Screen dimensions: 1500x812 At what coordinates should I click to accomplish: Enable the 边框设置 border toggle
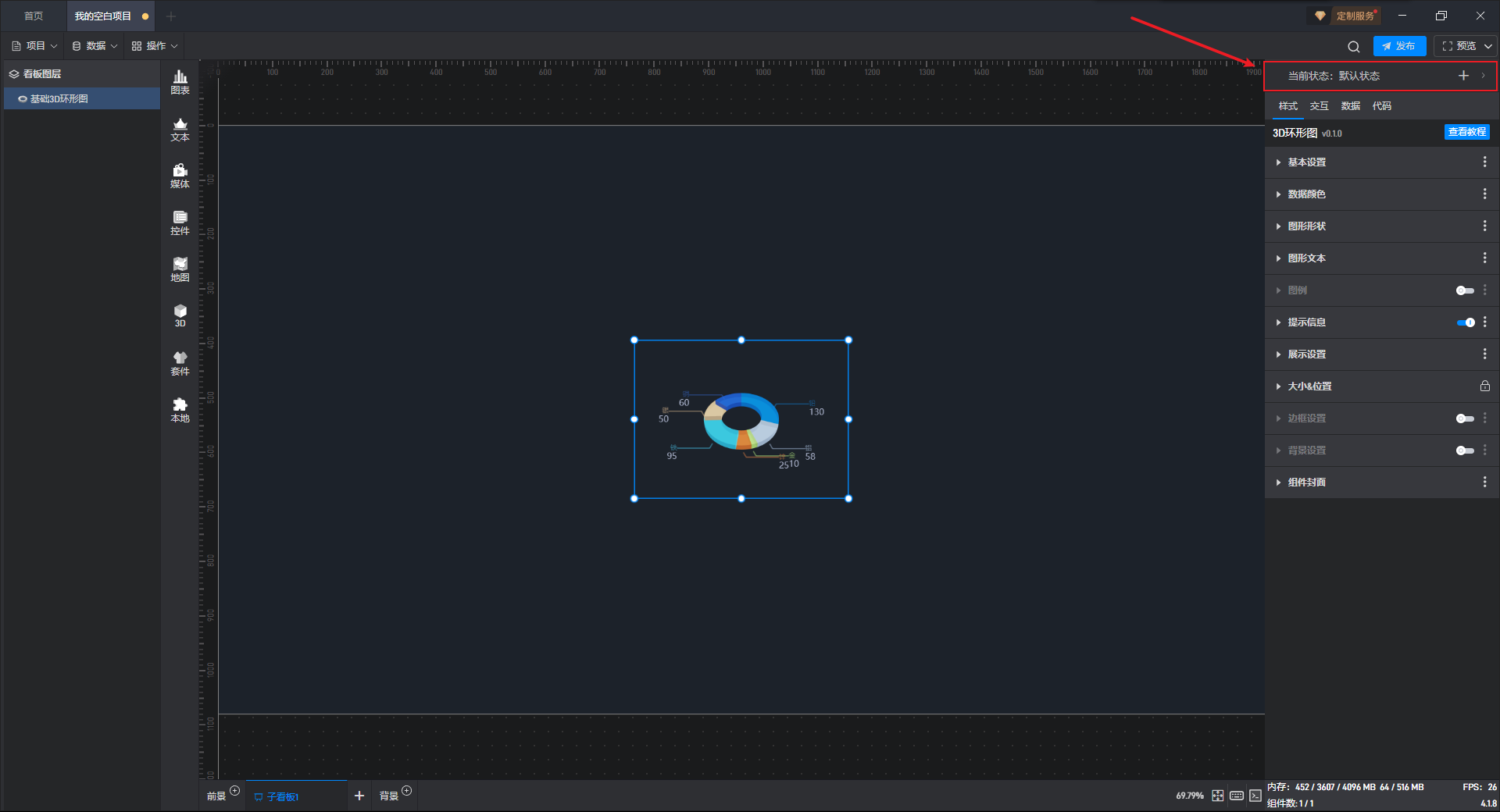pos(1465,418)
